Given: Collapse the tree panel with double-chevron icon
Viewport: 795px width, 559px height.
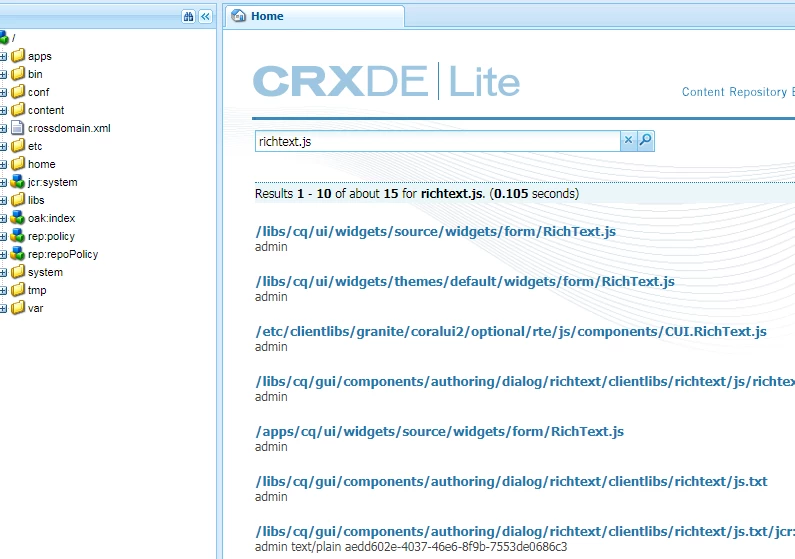Looking at the screenshot, I should tap(205, 17).
